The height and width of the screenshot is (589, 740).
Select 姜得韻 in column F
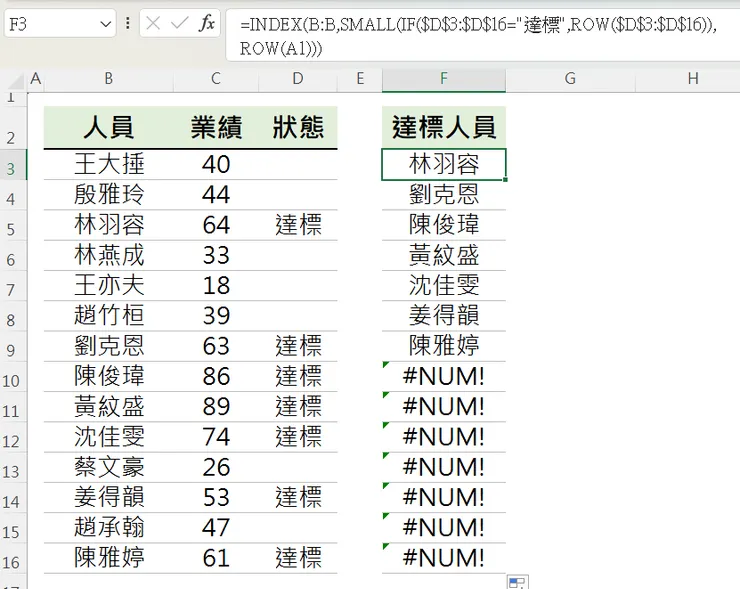click(444, 315)
